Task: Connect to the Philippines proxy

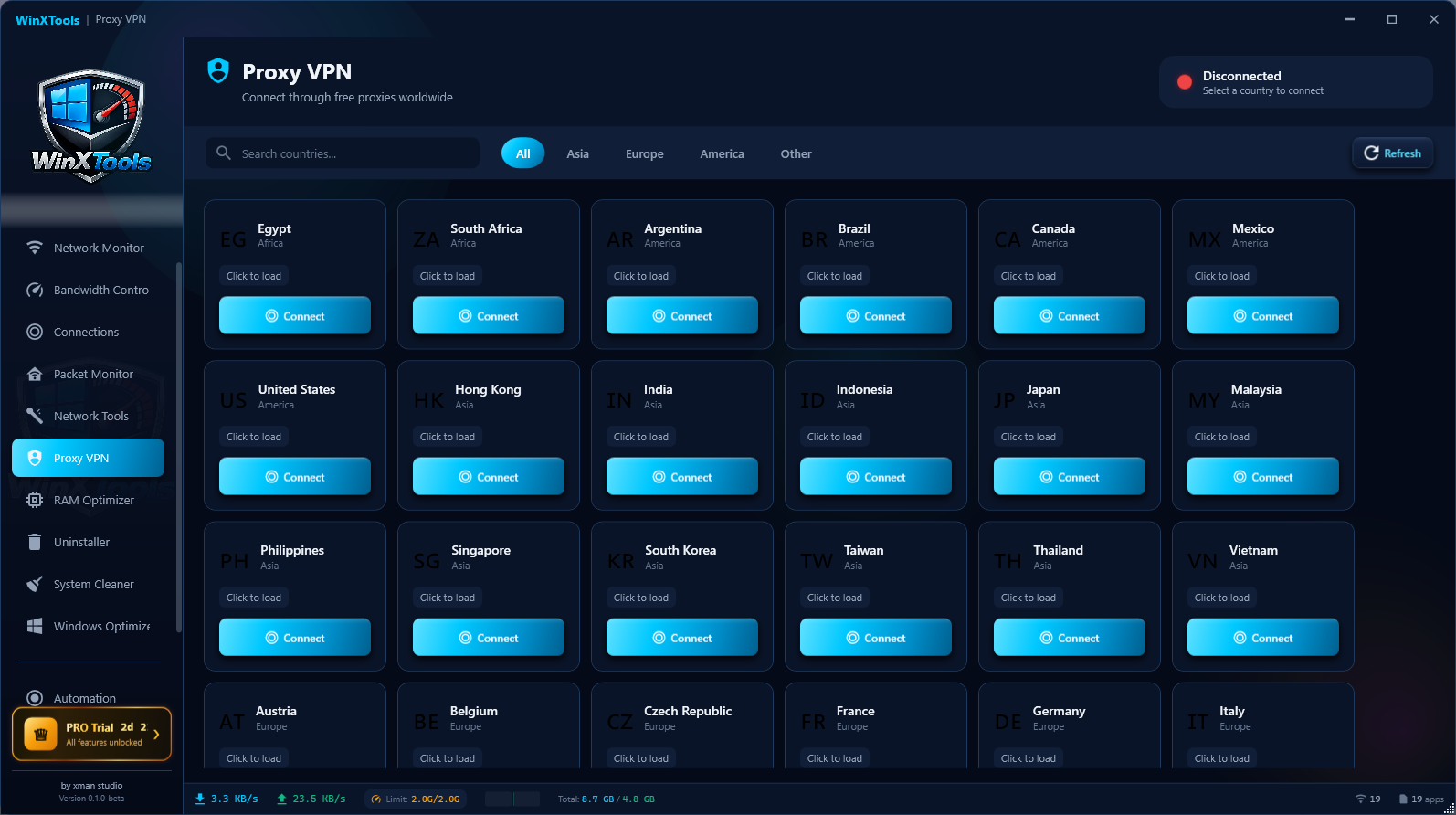Action: pos(295,638)
